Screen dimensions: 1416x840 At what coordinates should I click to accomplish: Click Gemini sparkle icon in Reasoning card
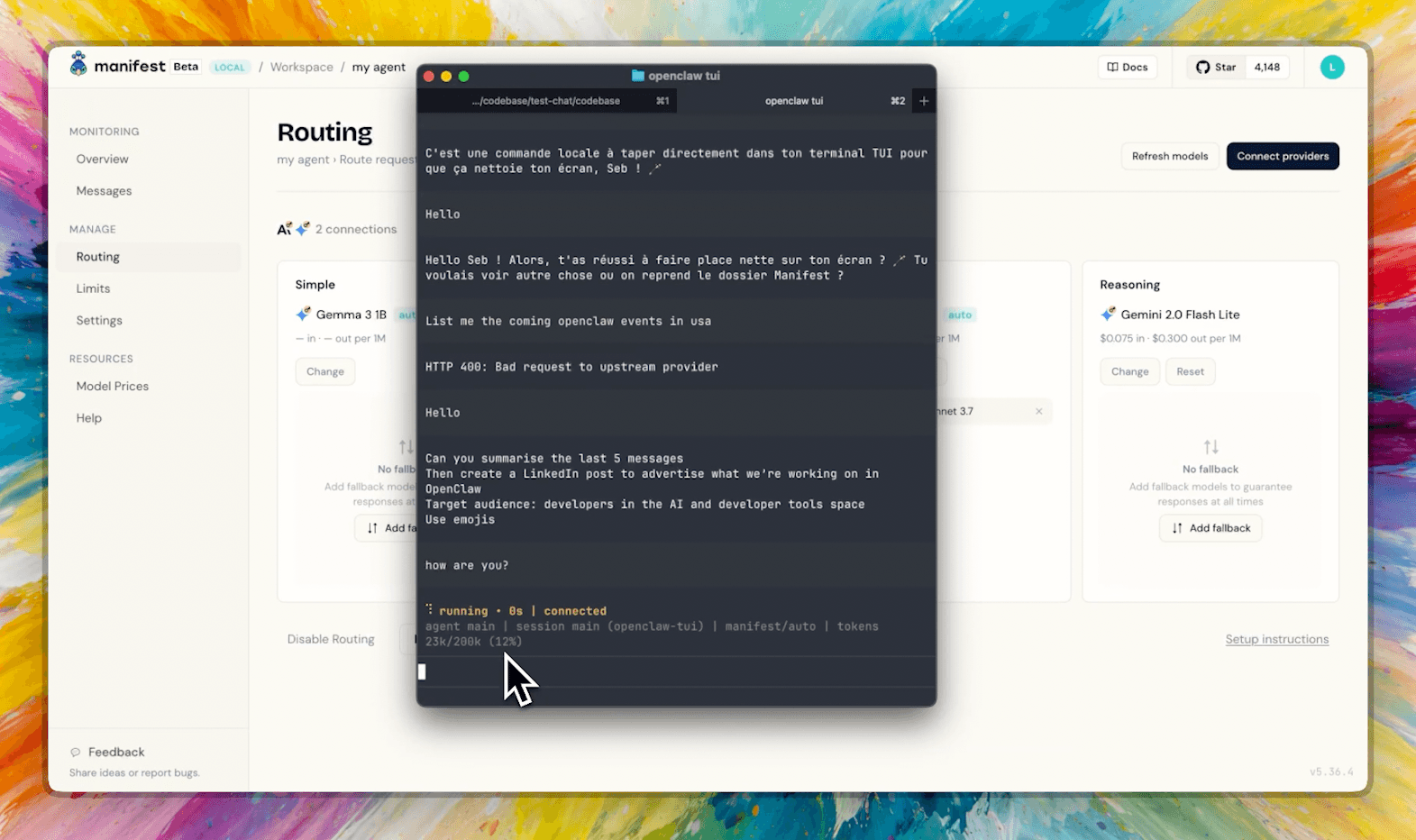1108,314
